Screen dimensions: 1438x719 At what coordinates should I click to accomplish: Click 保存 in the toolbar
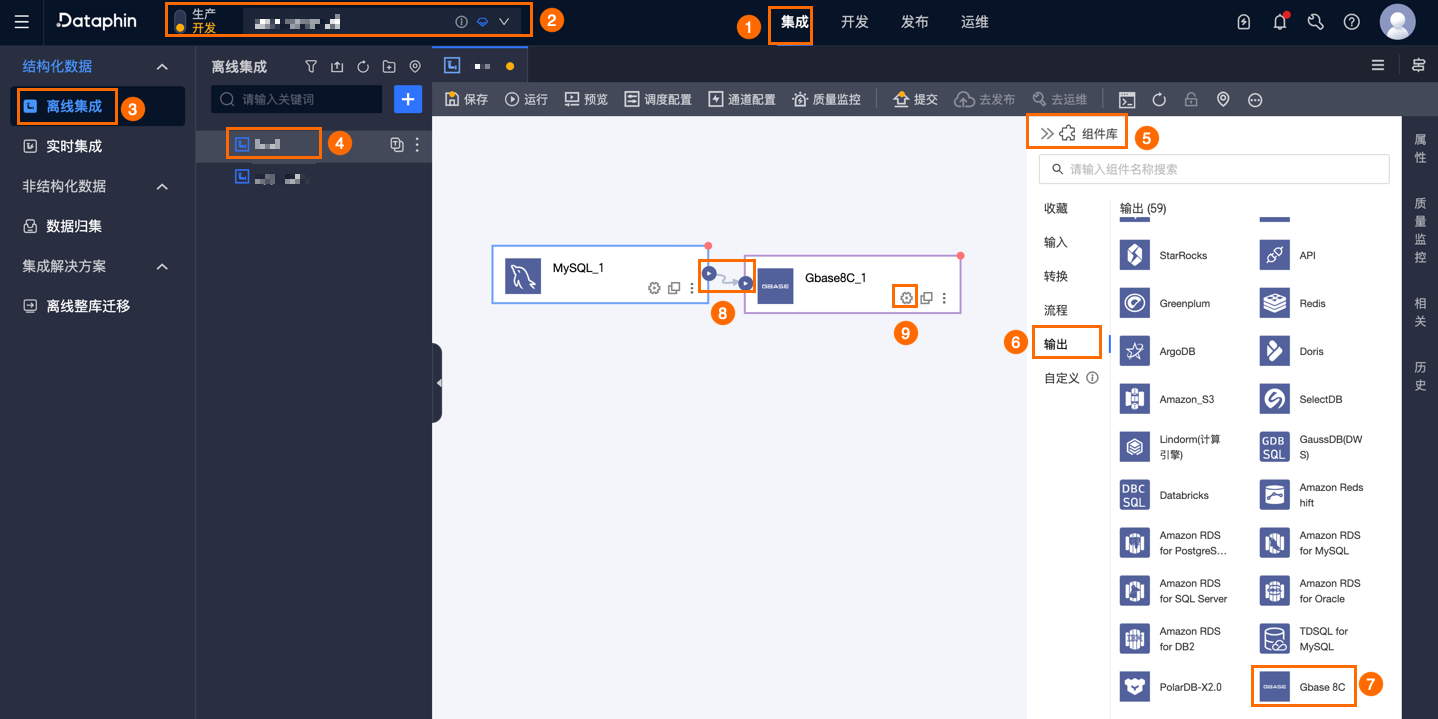[x=466, y=99]
